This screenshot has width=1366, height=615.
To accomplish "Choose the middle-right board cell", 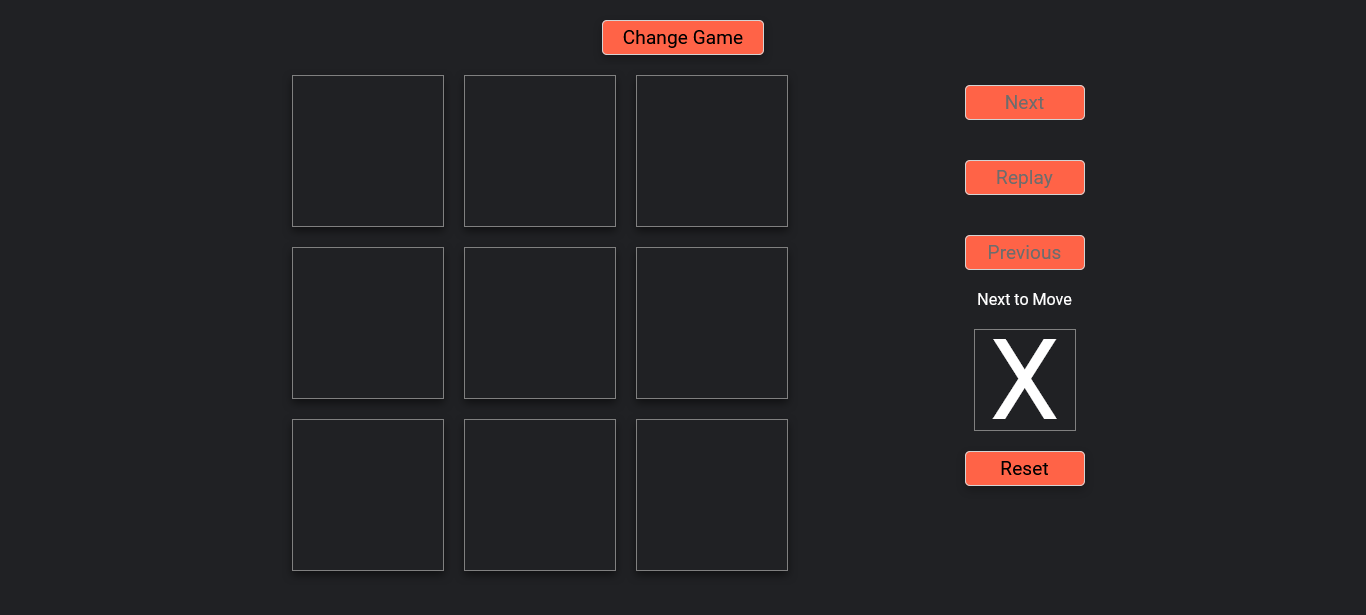I will 712,323.
